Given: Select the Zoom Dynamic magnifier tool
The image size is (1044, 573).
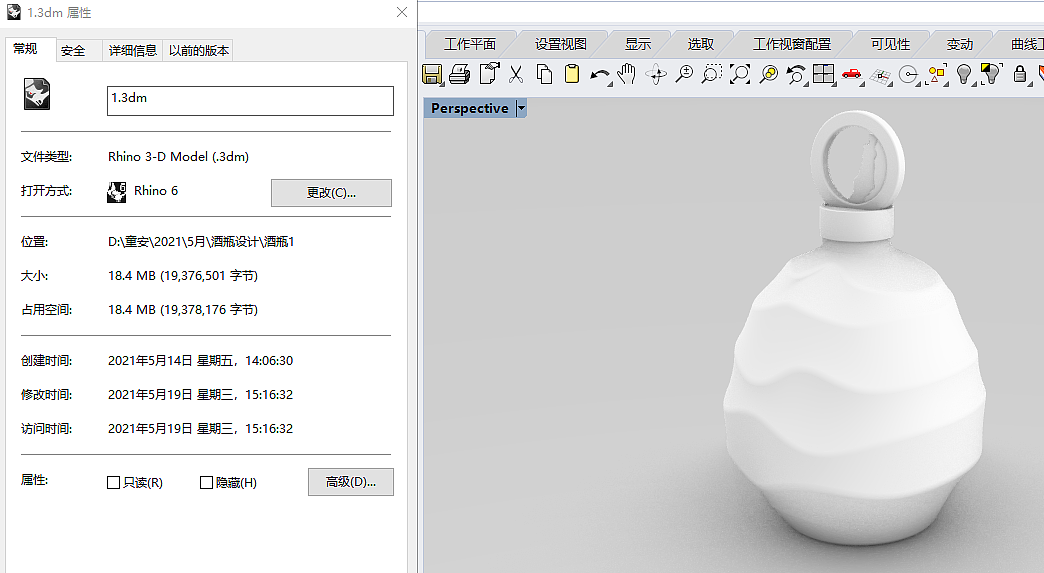Looking at the screenshot, I should click(684, 74).
